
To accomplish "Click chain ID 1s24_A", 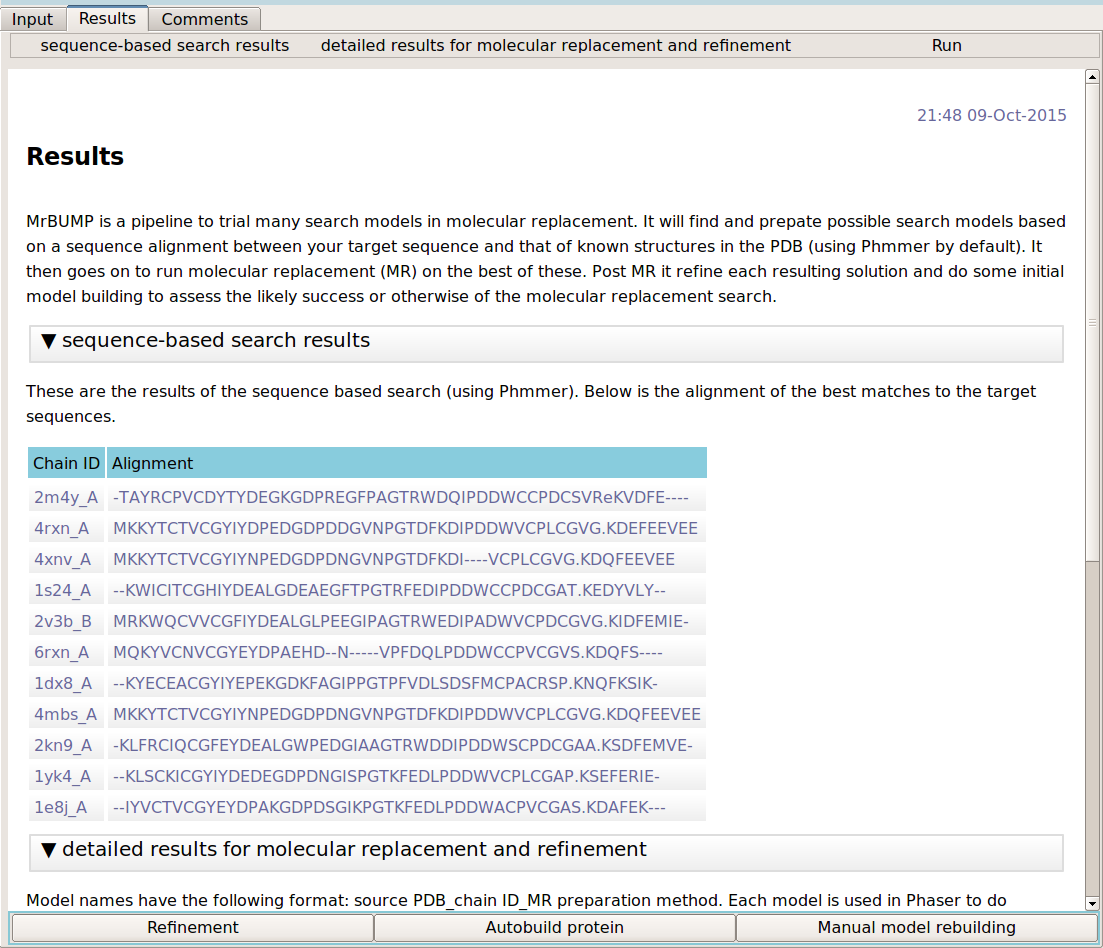I will 62,590.
